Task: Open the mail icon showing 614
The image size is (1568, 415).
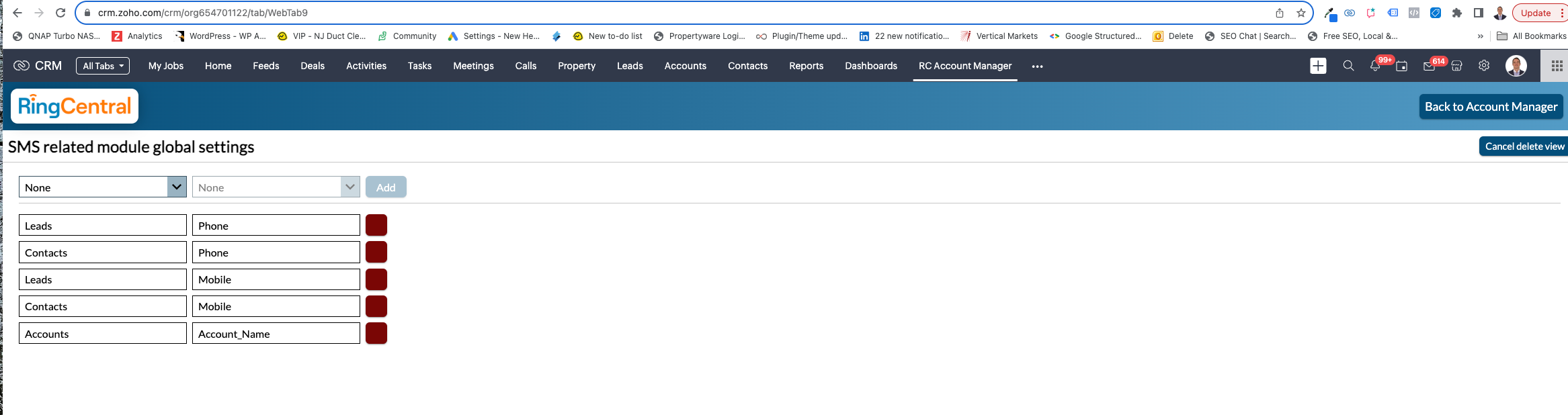Action: (x=1429, y=66)
